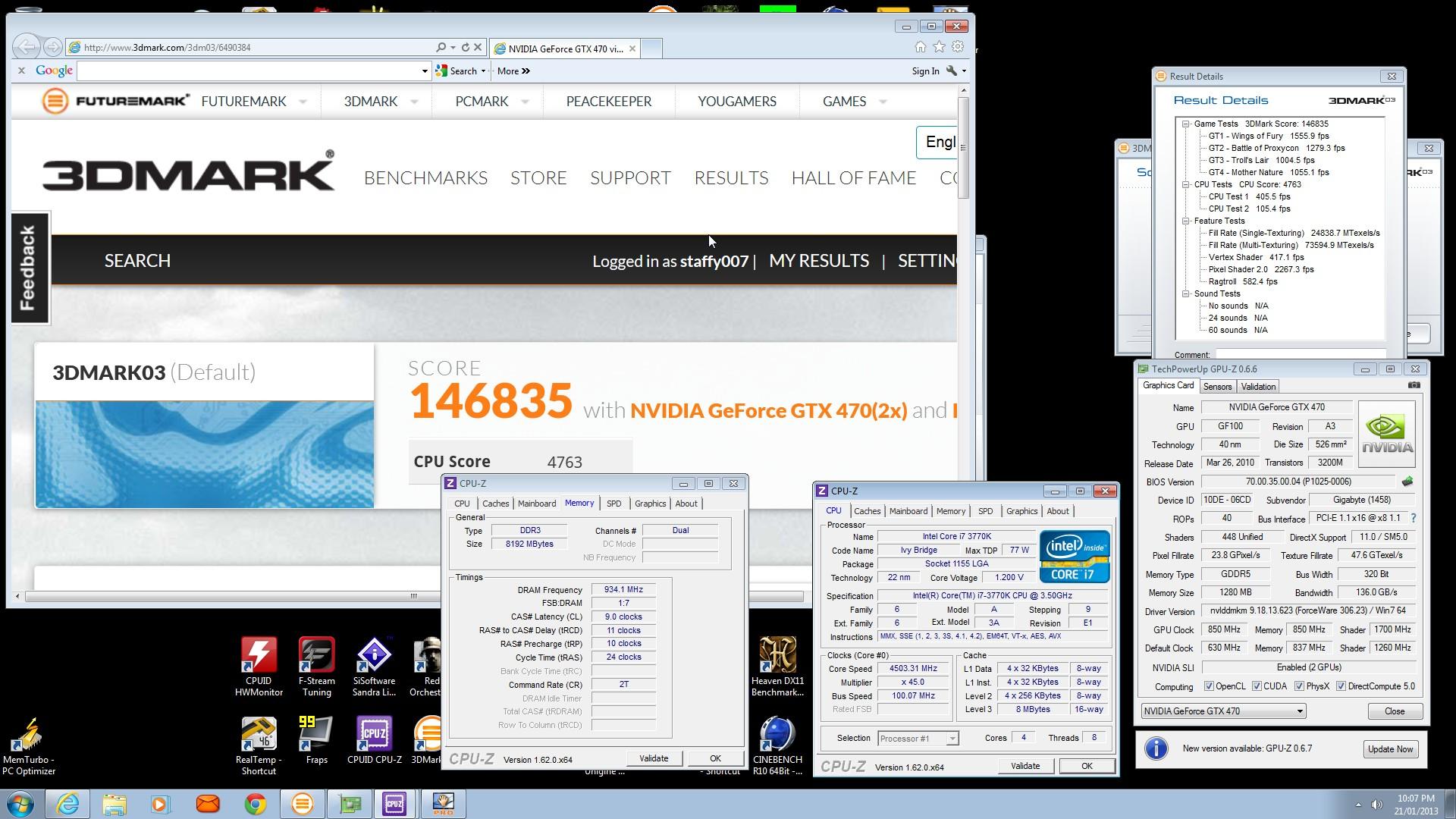Click the browser horizontal scrollbar thumb
Image resolution: width=1456 pixels, height=819 pixels.
click(x=413, y=596)
